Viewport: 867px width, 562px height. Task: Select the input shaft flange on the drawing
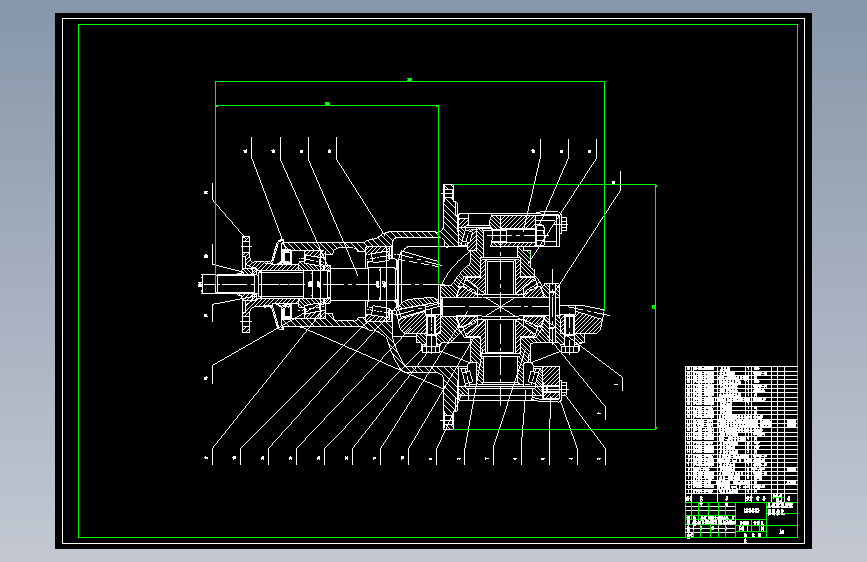point(246,284)
